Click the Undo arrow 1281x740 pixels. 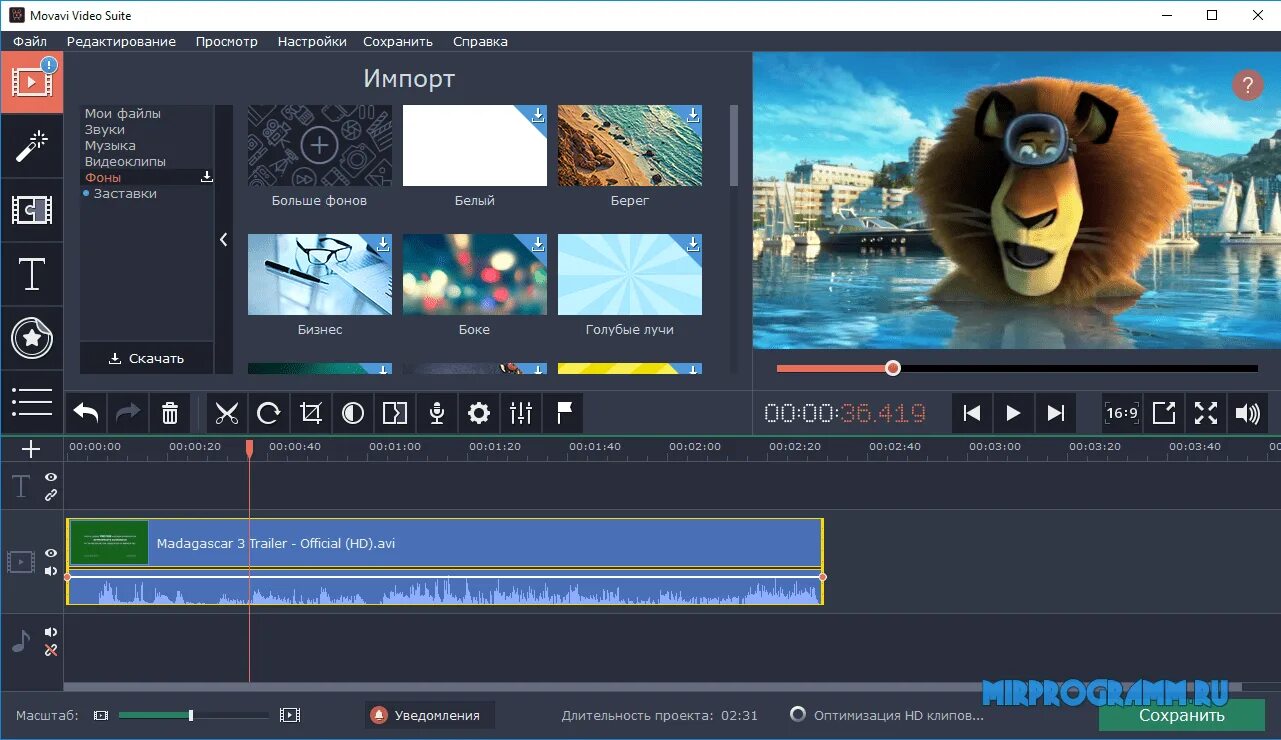86,413
